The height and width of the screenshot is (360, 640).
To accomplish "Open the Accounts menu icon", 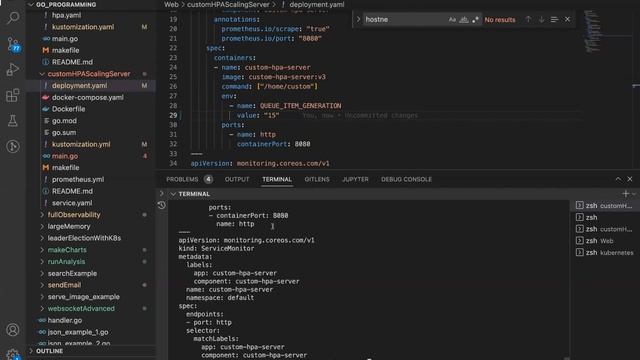I will (x=13, y=329).
